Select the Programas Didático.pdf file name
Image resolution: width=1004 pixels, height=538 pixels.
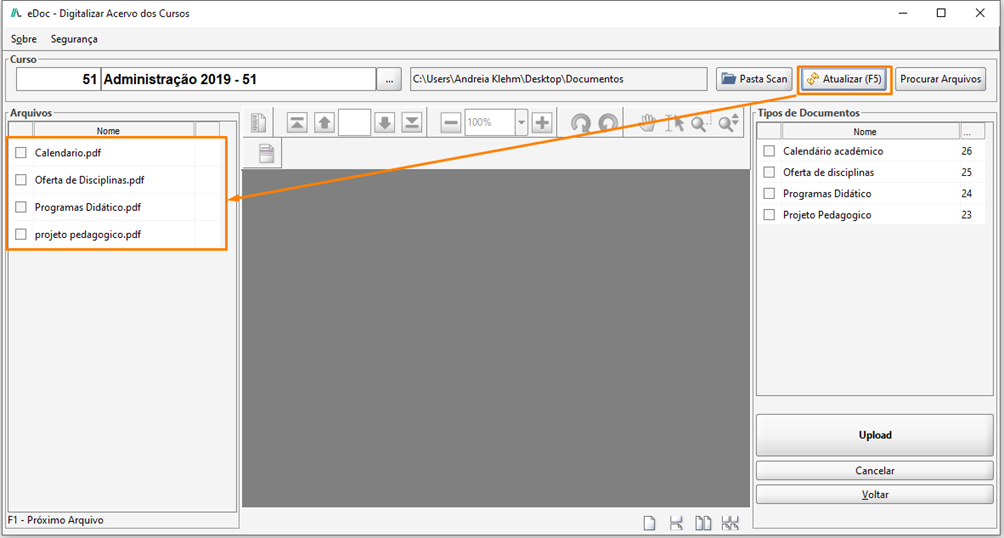pyautogui.click(x=88, y=207)
